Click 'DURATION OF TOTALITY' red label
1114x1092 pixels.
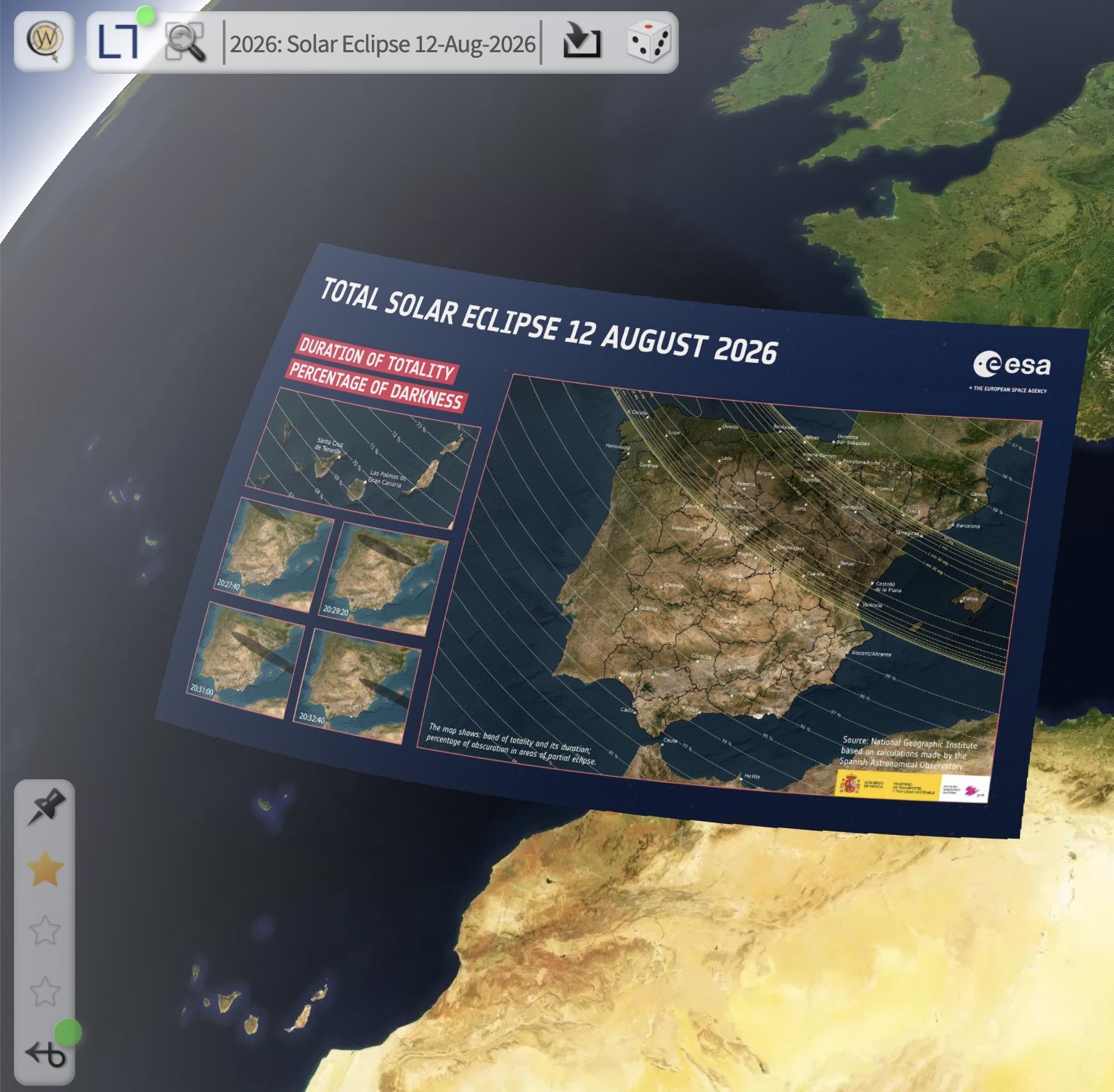click(x=377, y=359)
